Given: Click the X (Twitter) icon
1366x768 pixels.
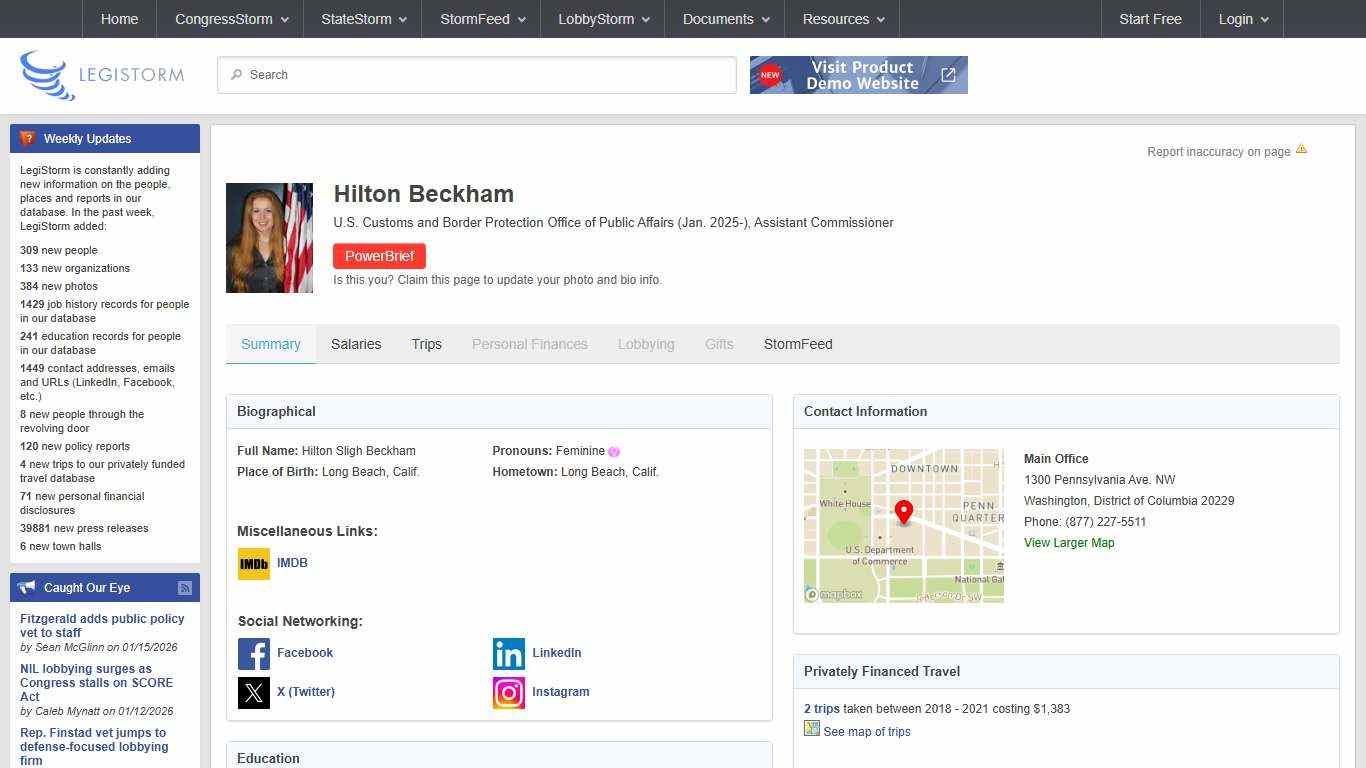Looking at the screenshot, I should [254, 693].
